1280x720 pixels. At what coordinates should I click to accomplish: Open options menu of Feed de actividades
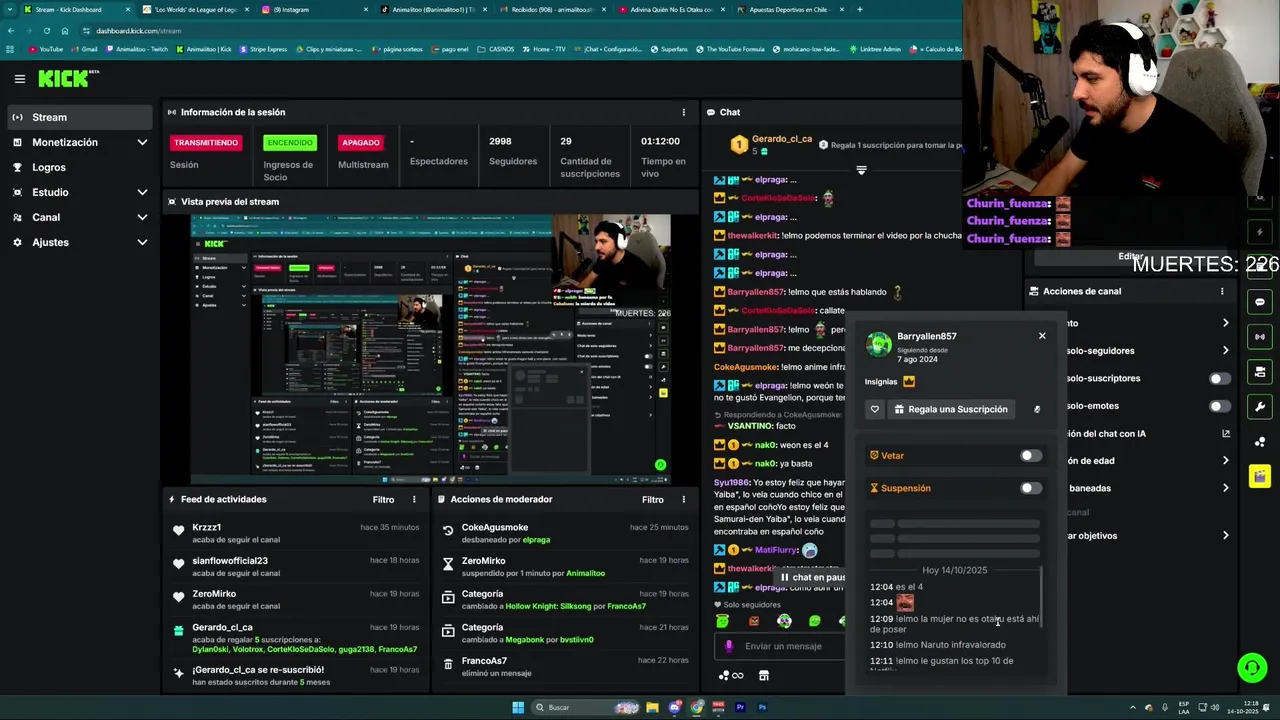(x=414, y=499)
